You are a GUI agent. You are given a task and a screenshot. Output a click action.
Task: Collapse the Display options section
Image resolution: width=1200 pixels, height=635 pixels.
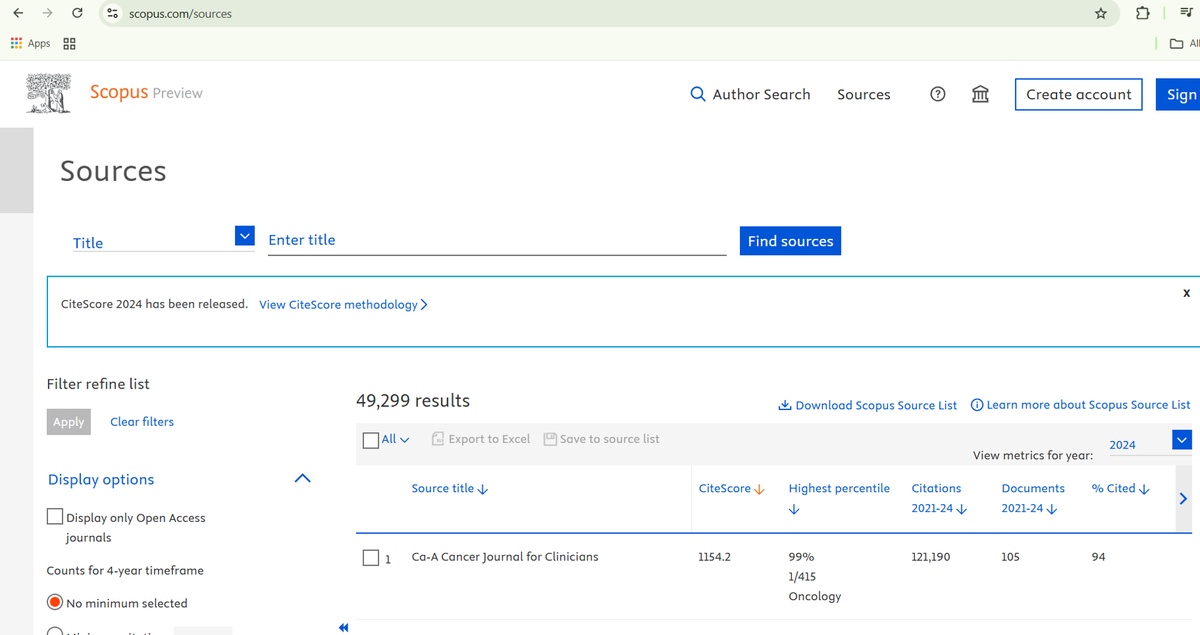click(x=302, y=478)
